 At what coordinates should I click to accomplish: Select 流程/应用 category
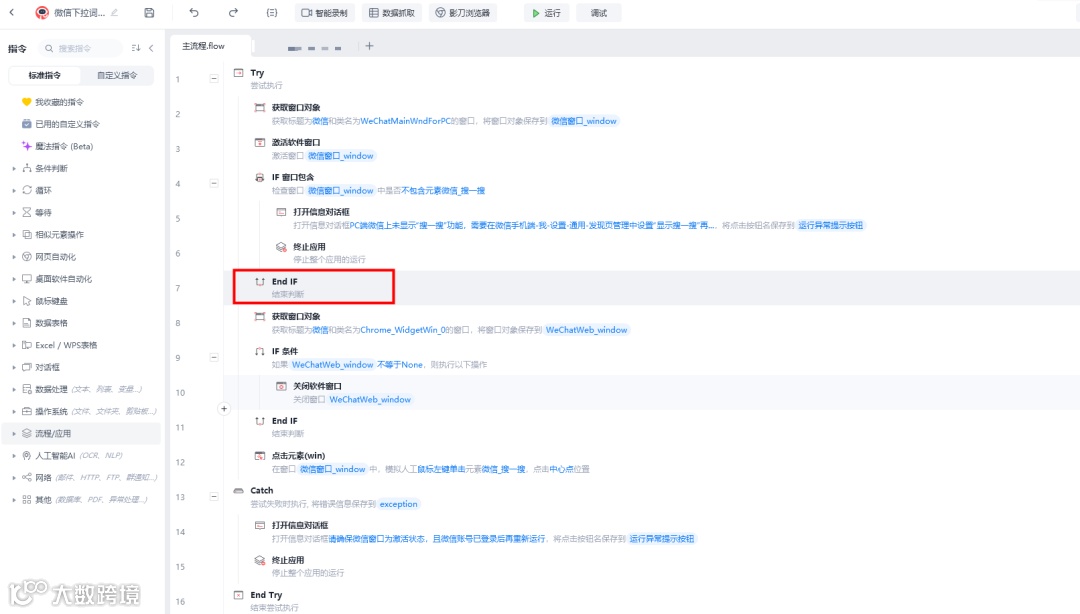tap(83, 433)
